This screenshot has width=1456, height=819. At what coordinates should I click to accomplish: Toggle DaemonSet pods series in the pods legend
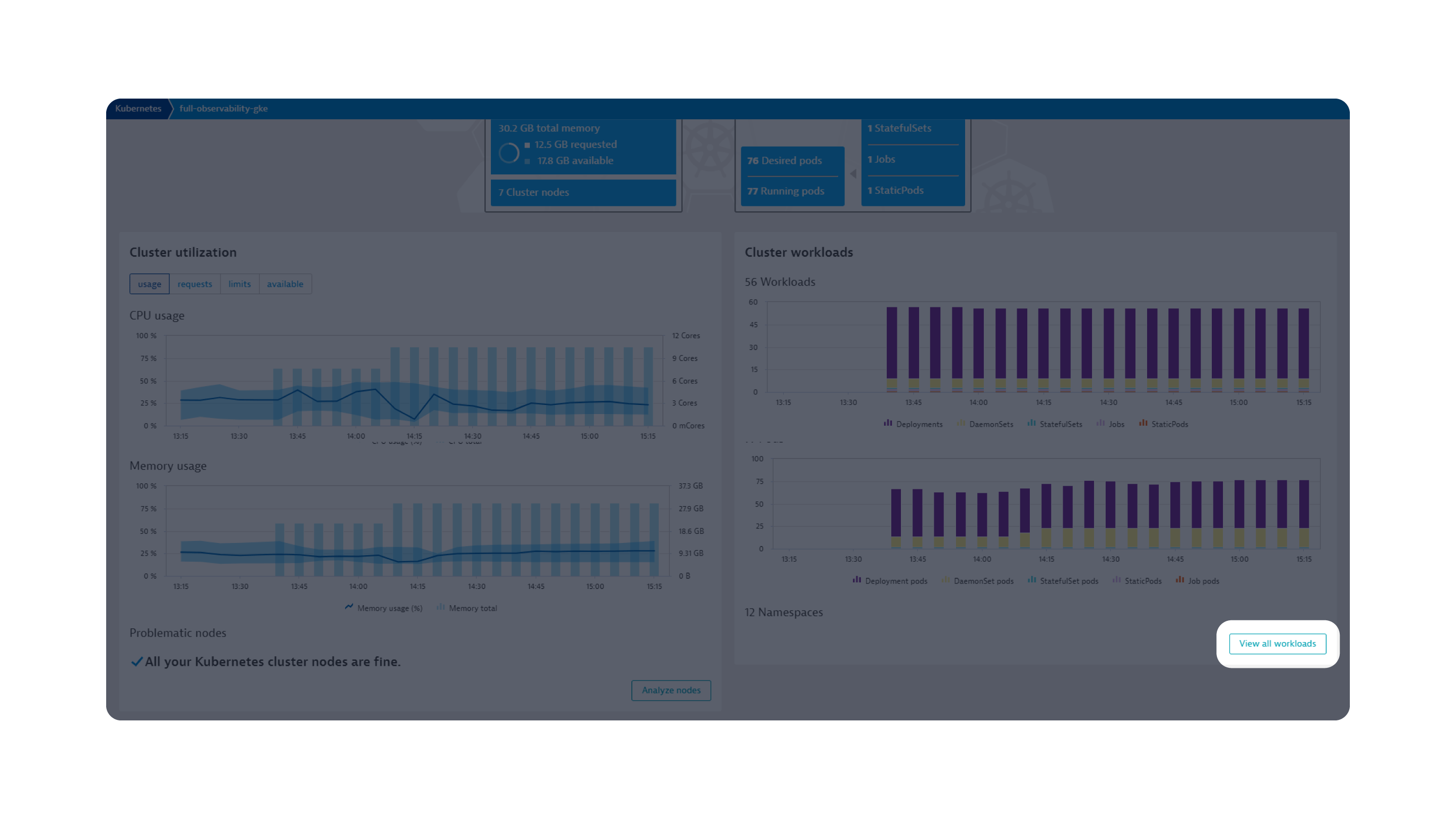pos(983,581)
